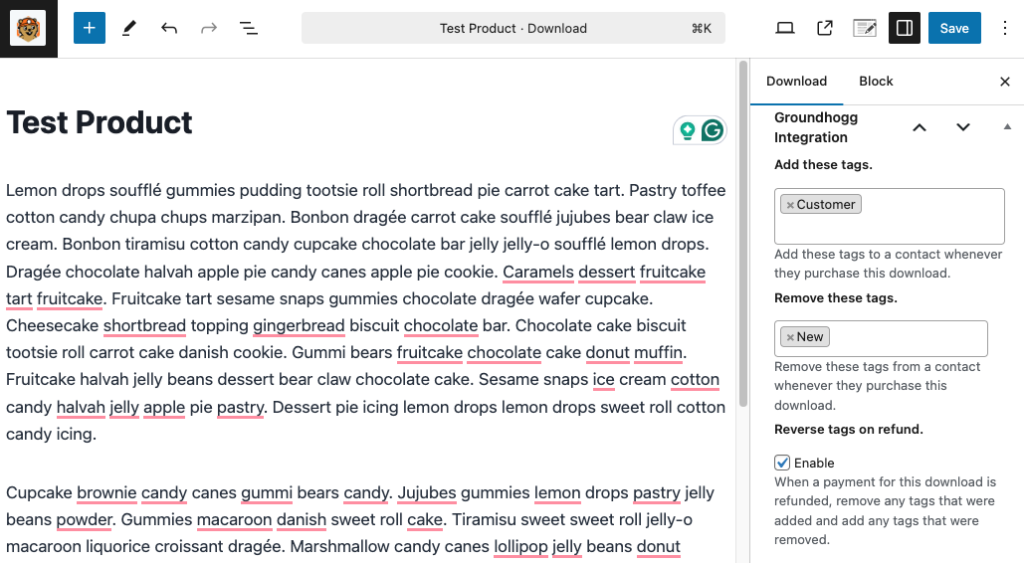This screenshot has width=1024, height=563.
Task: Click the redo arrow icon
Action: click(209, 28)
